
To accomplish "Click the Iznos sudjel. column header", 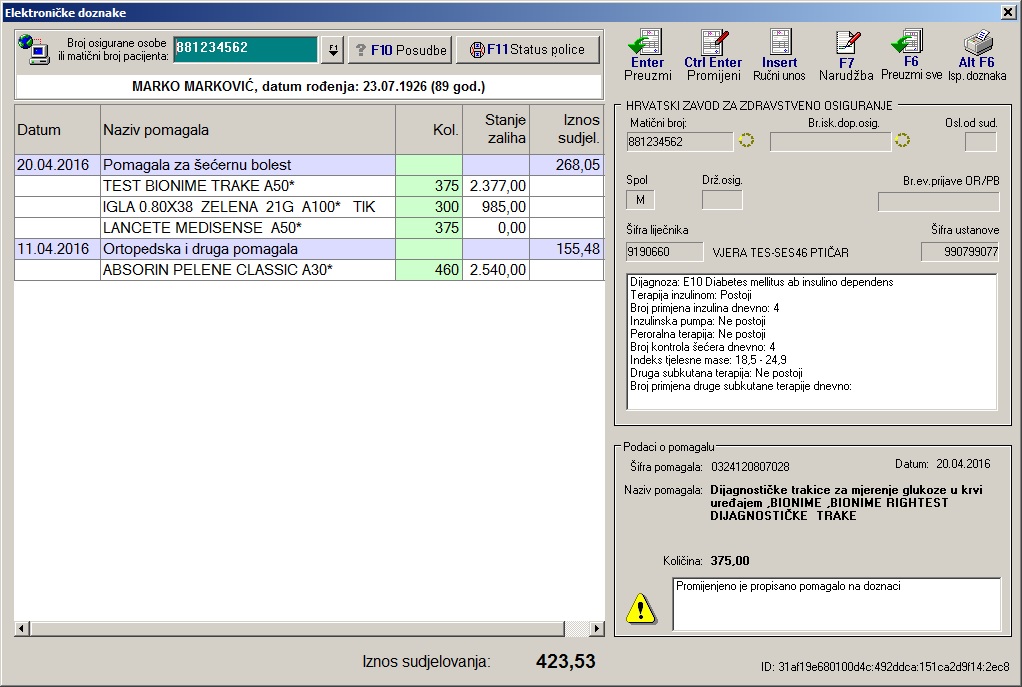I will (566, 130).
